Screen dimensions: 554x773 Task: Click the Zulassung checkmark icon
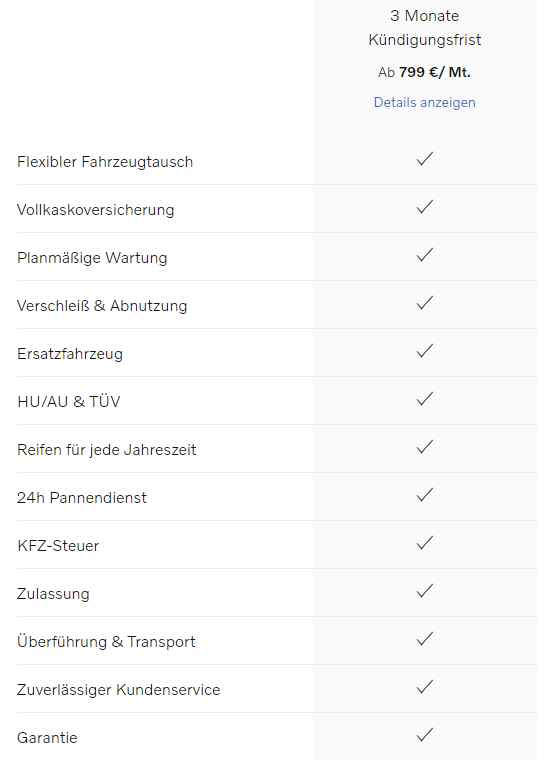coord(424,591)
